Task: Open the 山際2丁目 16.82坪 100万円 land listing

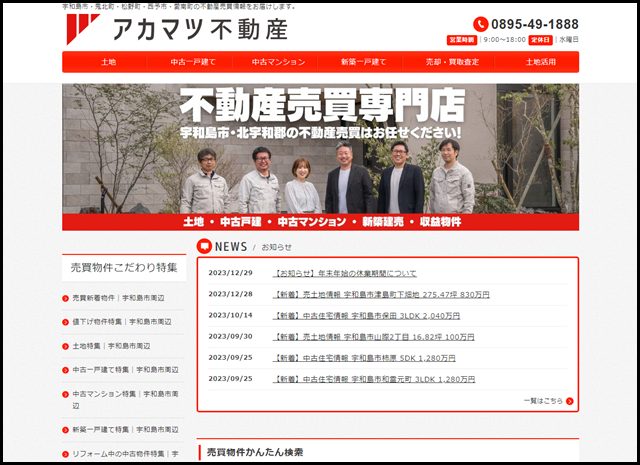Action: click(x=373, y=337)
